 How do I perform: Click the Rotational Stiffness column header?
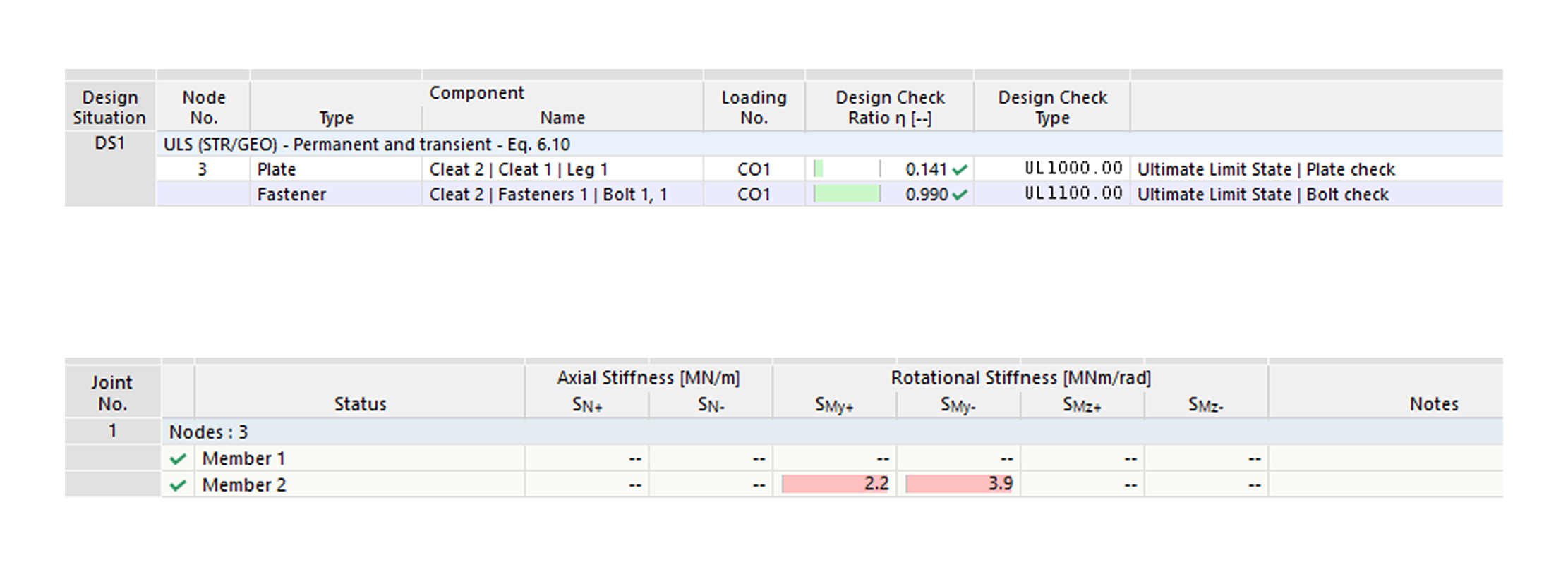coord(1020,378)
